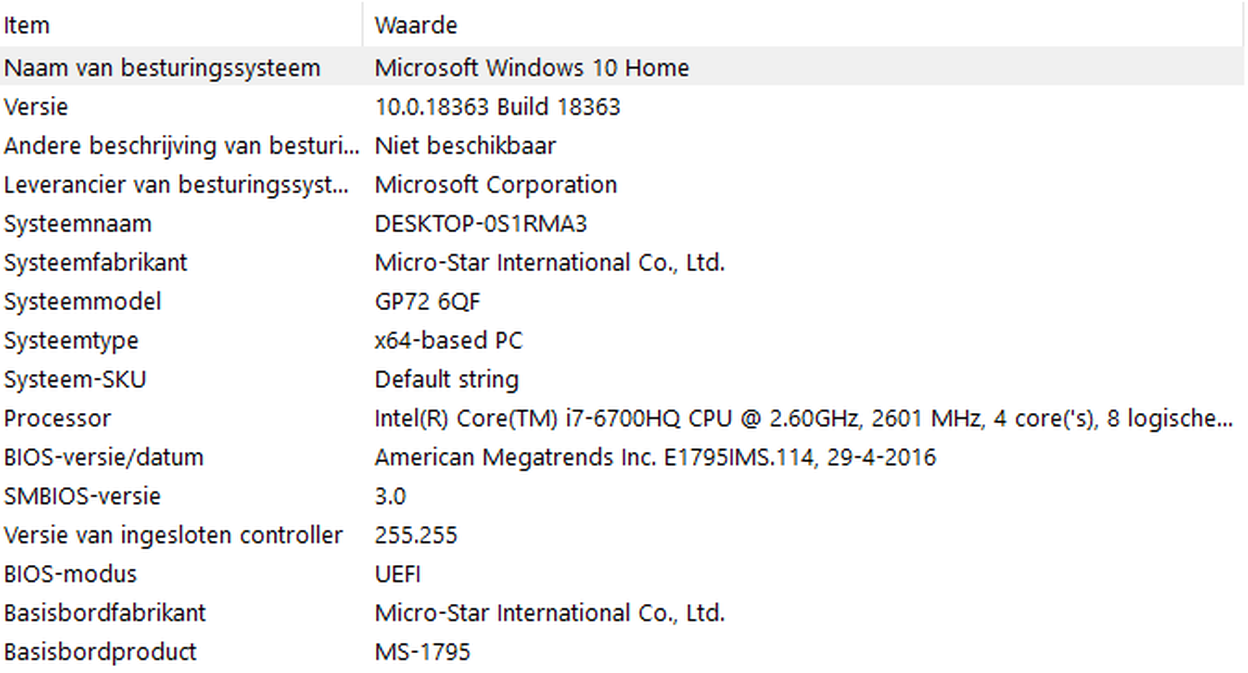Select the Processor row
1248x673 pixels.
(x=622, y=419)
